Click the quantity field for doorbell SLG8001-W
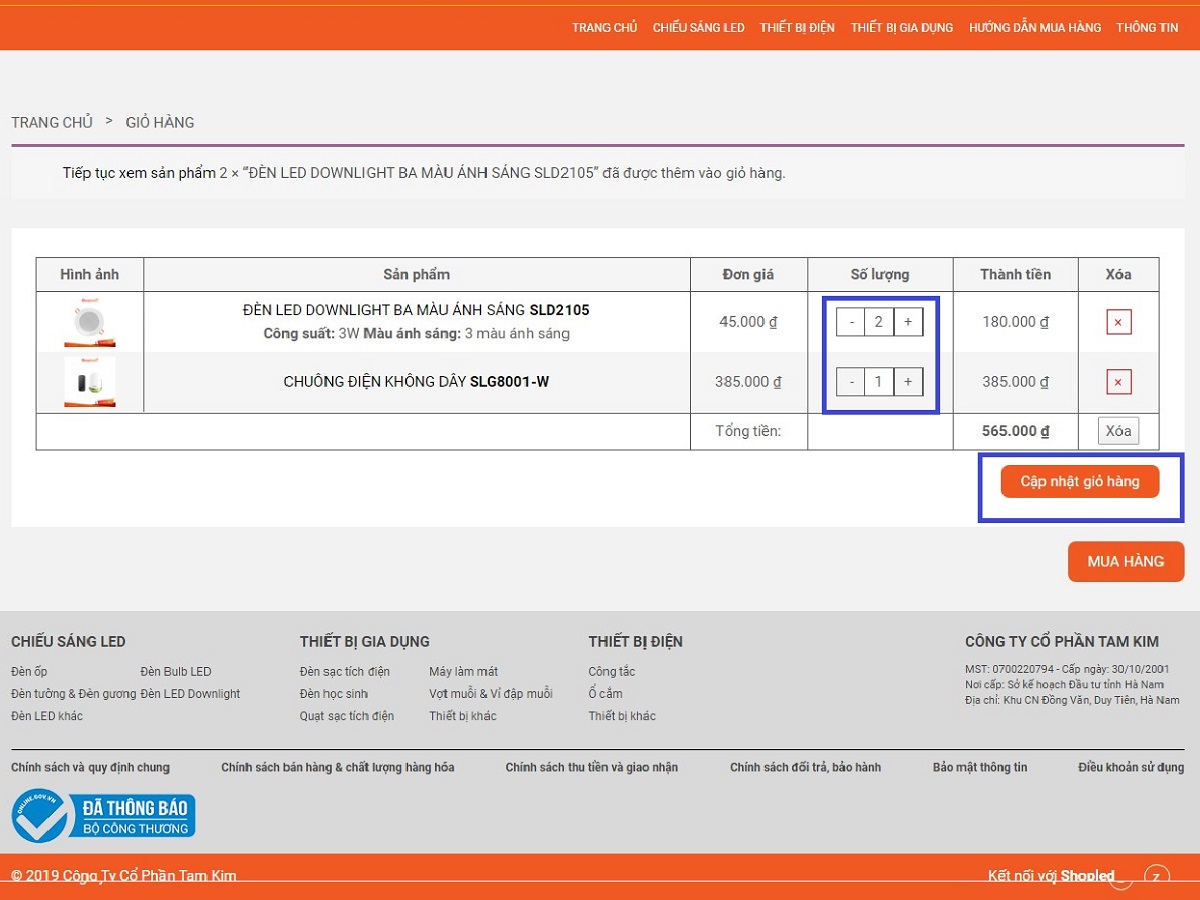Viewport: 1200px width, 900px height. click(879, 382)
